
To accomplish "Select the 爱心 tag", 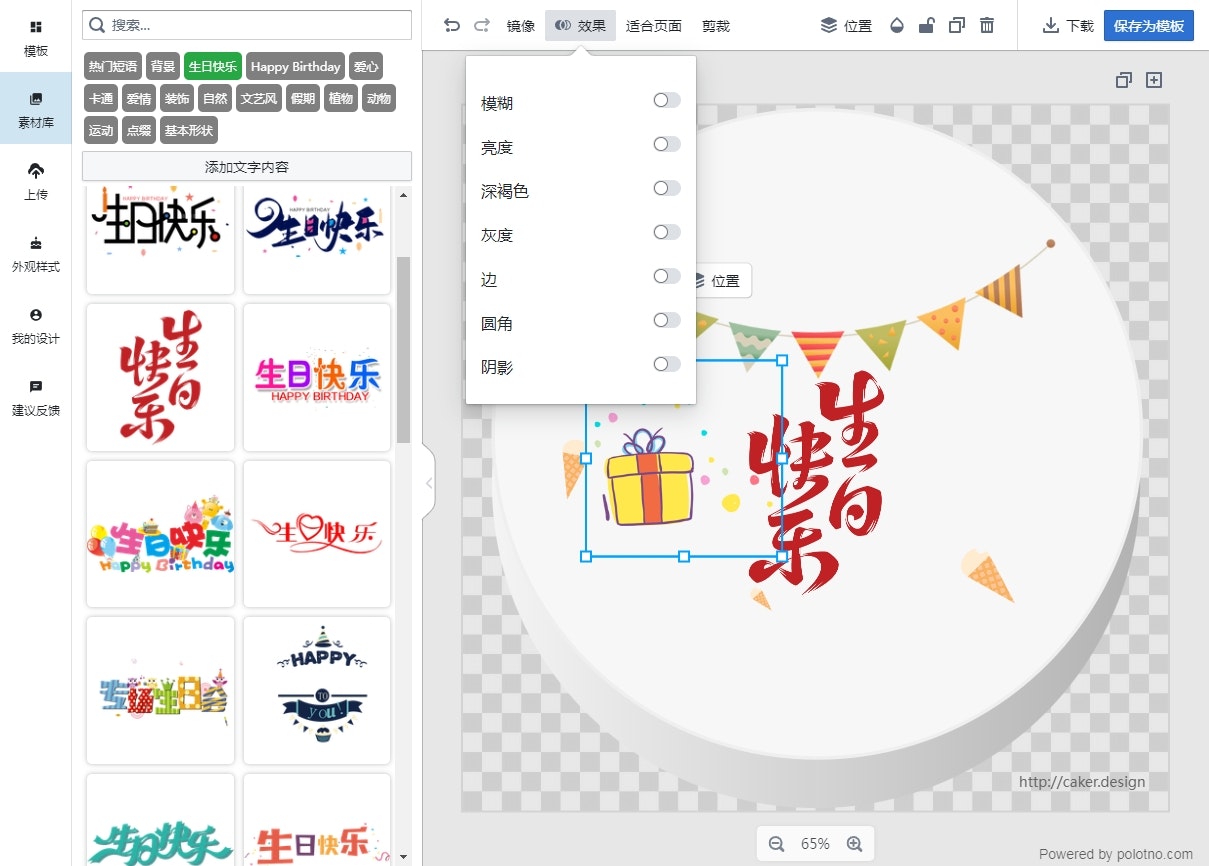I will (x=366, y=67).
